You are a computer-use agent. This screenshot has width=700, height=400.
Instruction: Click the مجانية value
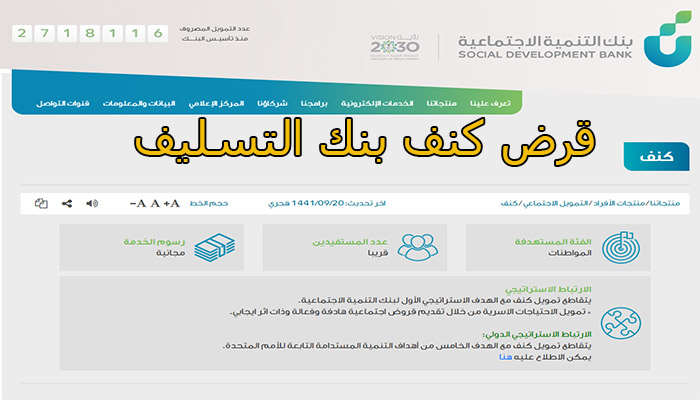pos(170,253)
